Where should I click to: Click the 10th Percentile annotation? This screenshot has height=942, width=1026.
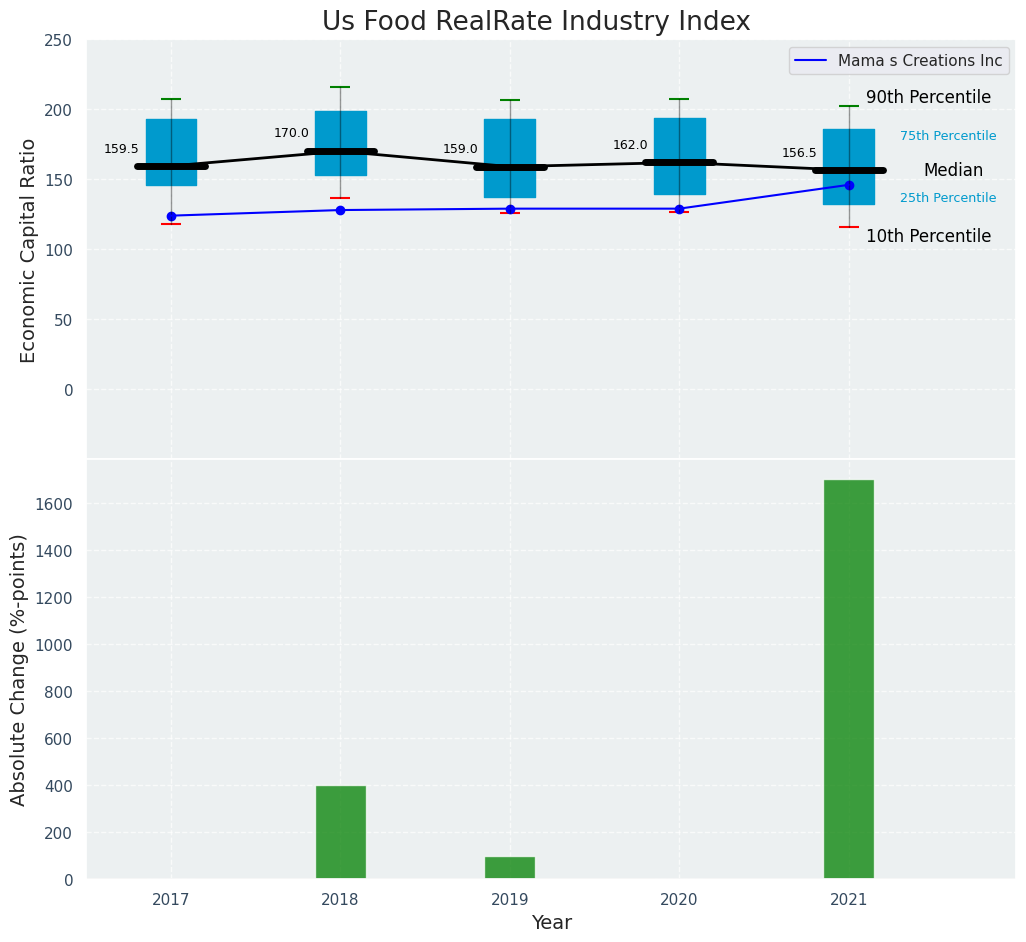point(928,237)
